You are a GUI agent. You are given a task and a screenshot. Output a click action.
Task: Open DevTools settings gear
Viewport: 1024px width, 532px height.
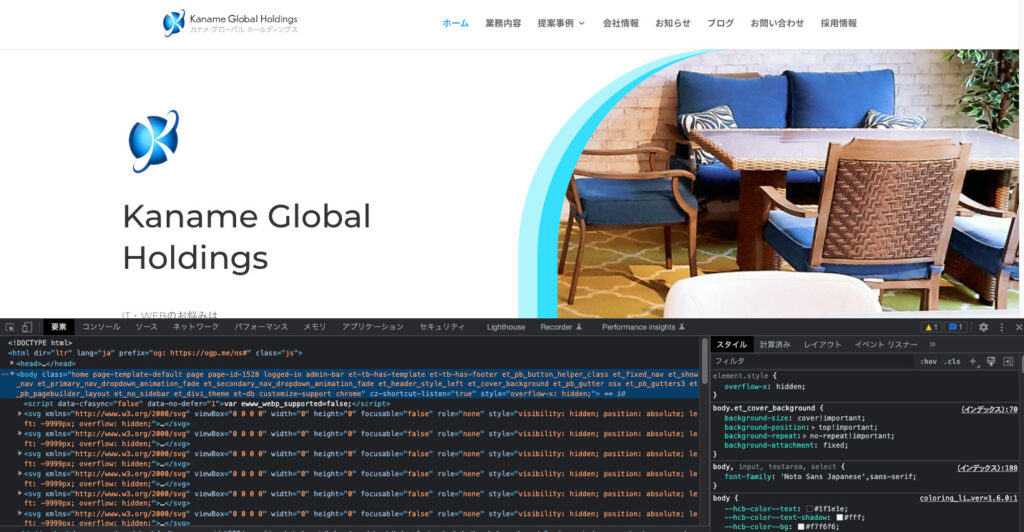click(x=983, y=327)
